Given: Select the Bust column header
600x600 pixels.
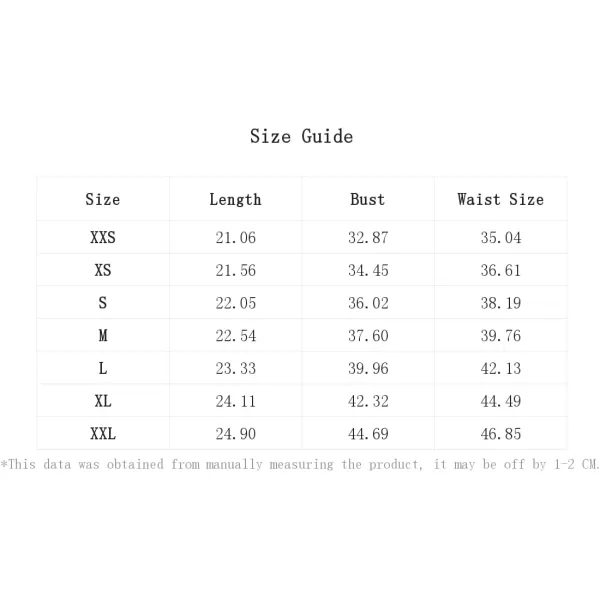Looking at the screenshot, I should [x=368, y=199].
